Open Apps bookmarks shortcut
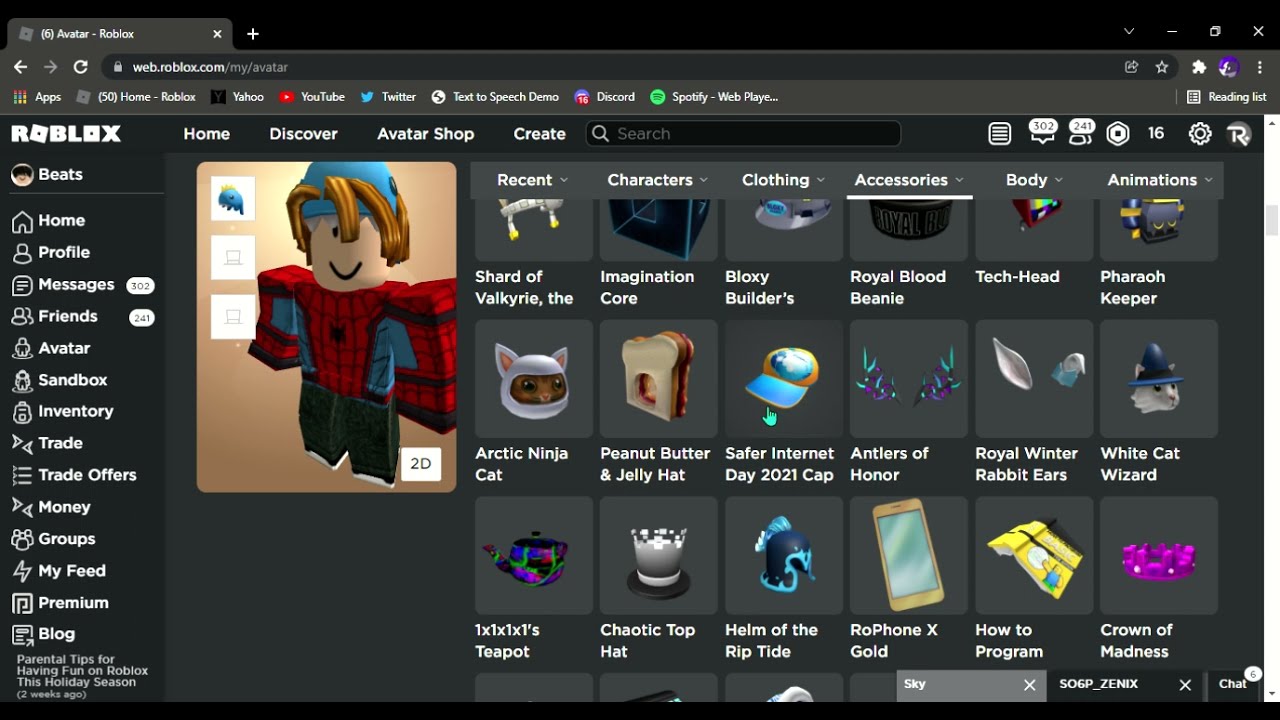1280x720 pixels. coord(37,97)
